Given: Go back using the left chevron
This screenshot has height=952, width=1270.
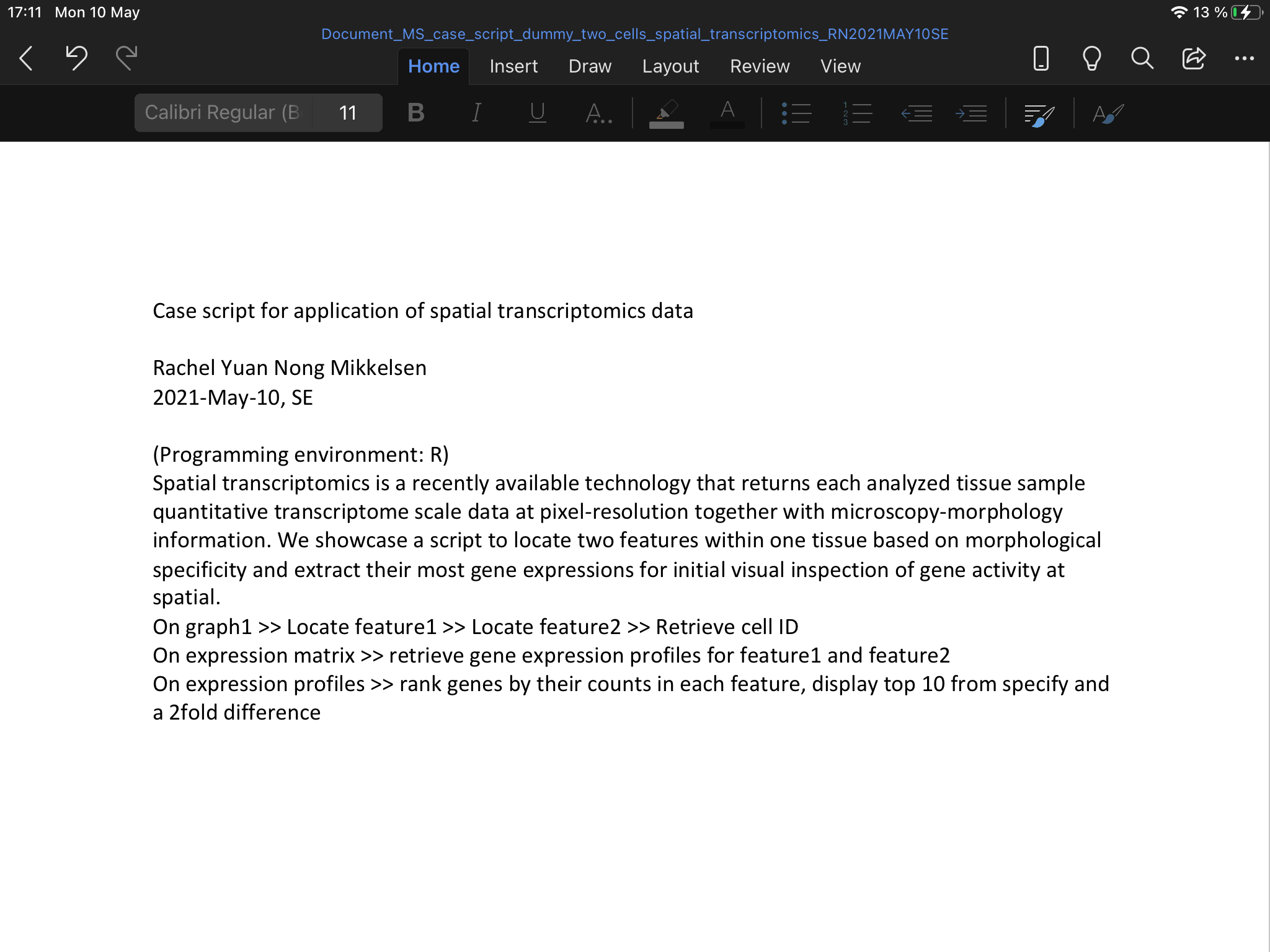Looking at the screenshot, I should point(26,58).
